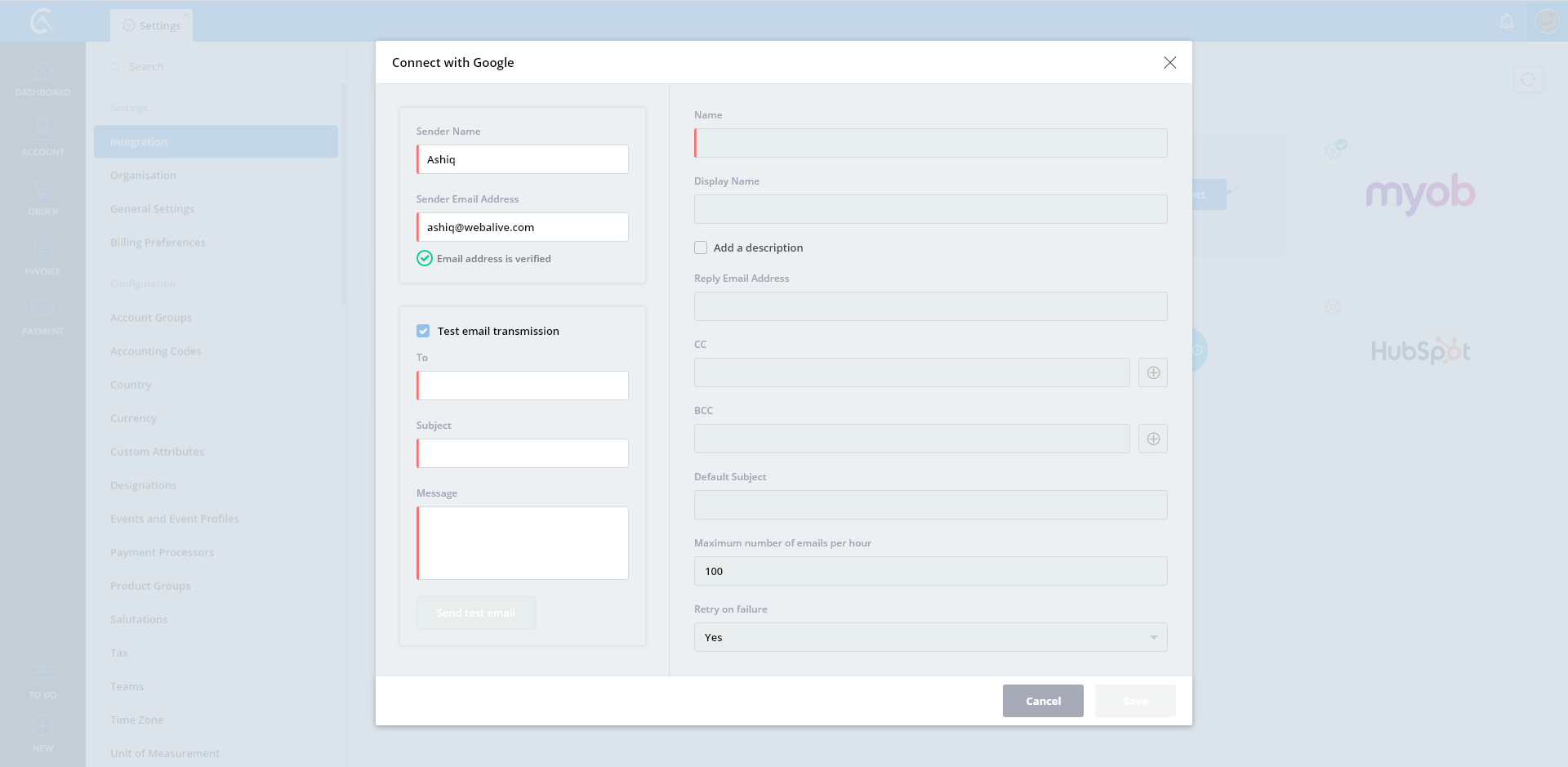Focus the Maximum emails per hour field
Viewport: 1568px width, 767px height.
(x=930, y=571)
